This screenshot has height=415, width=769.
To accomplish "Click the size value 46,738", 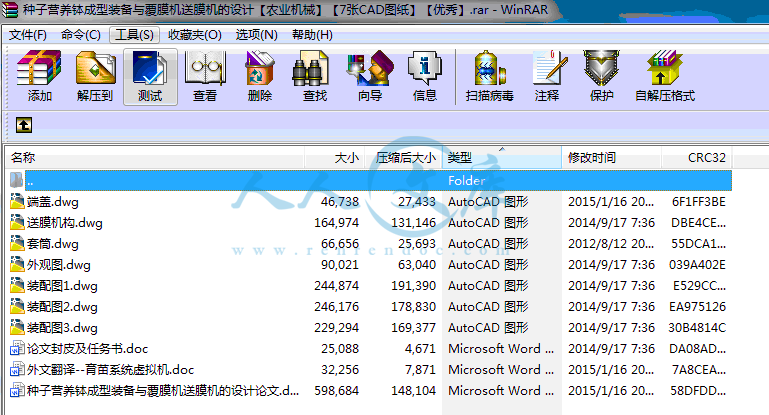I will (340, 202).
